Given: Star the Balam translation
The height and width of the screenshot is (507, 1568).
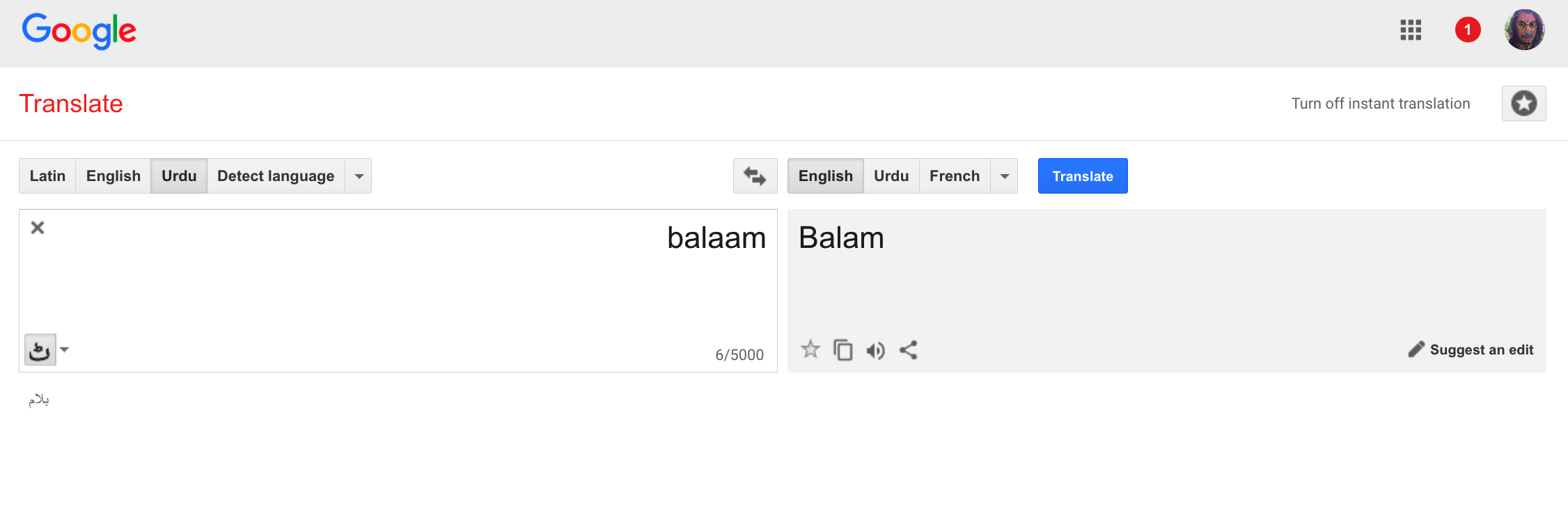Looking at the screenshot, I should coord(810,350).
